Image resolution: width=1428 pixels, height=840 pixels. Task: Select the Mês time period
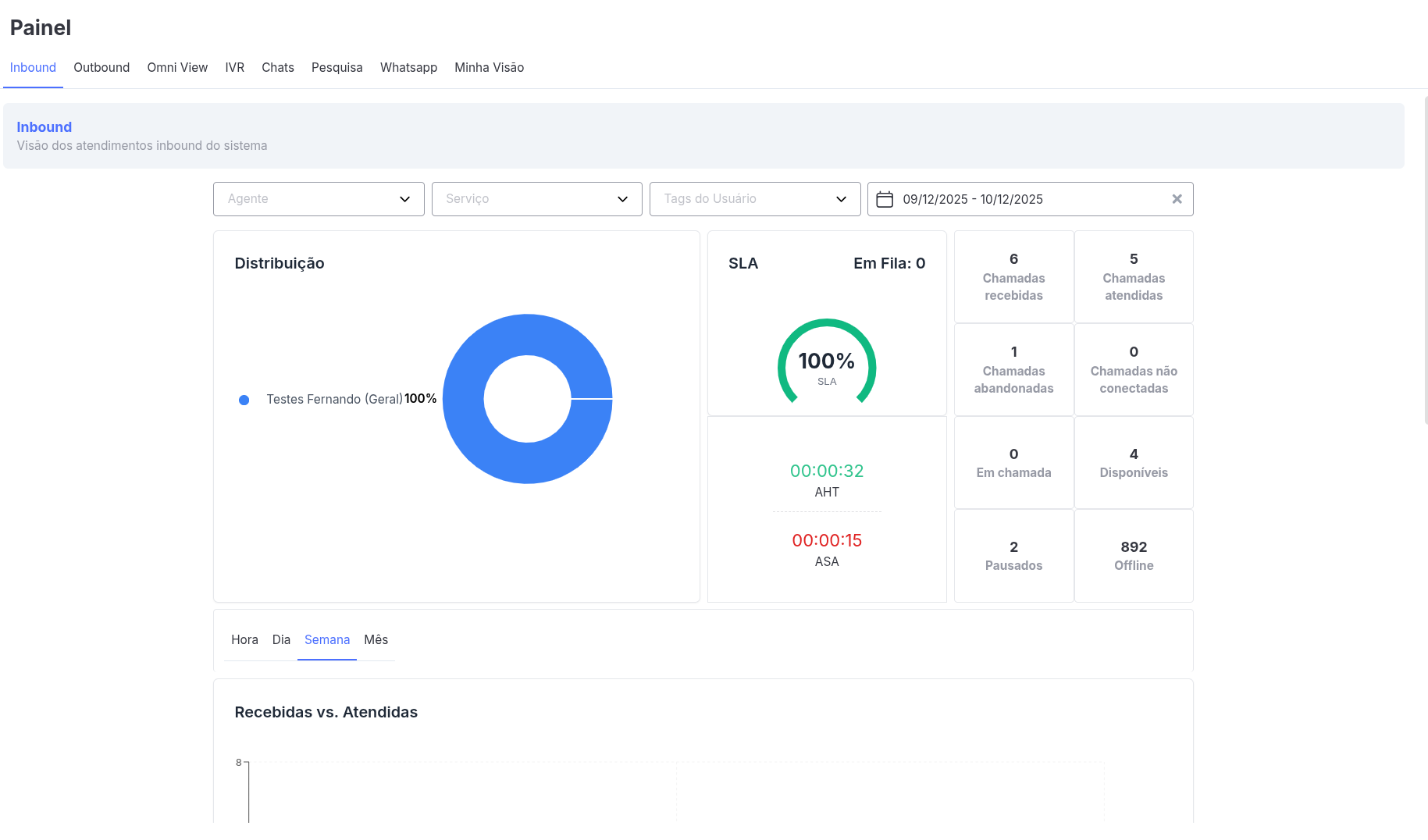tap(376, 640)
